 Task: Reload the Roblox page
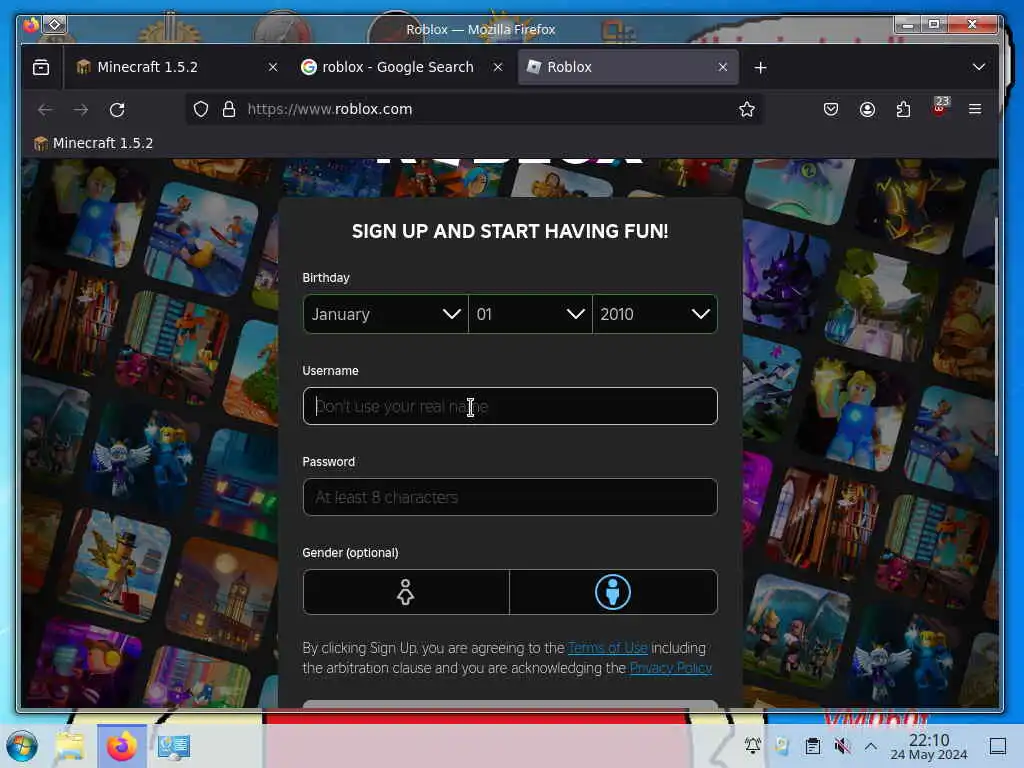(117, 110)
